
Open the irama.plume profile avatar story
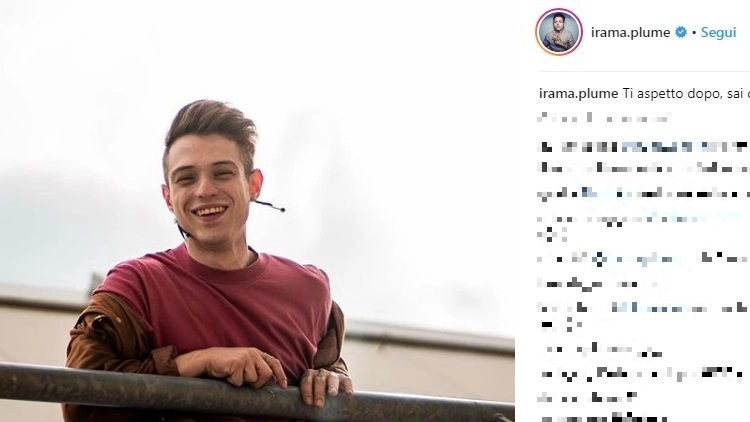coord(559,32)
